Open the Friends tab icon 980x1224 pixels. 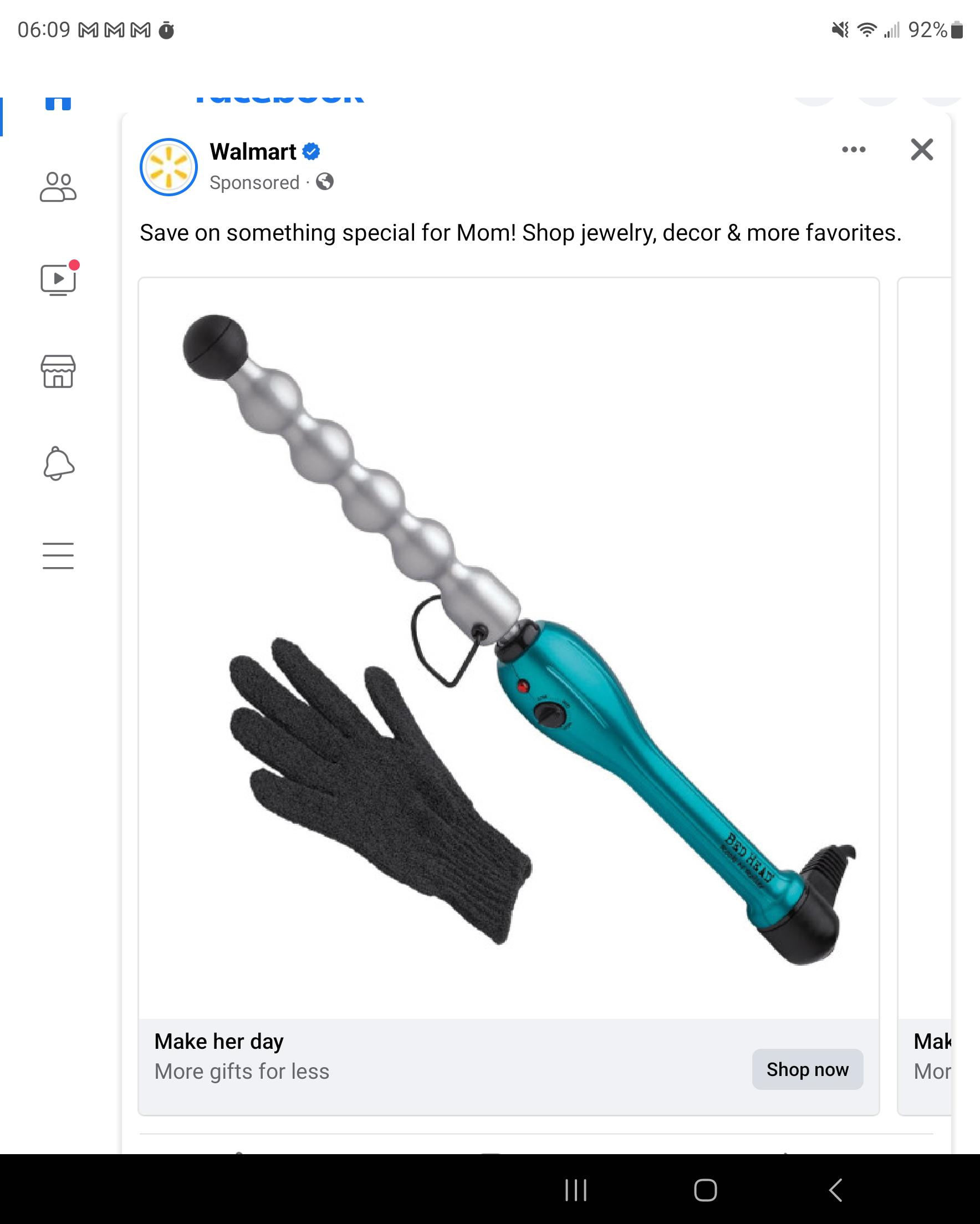click(58, 187)
